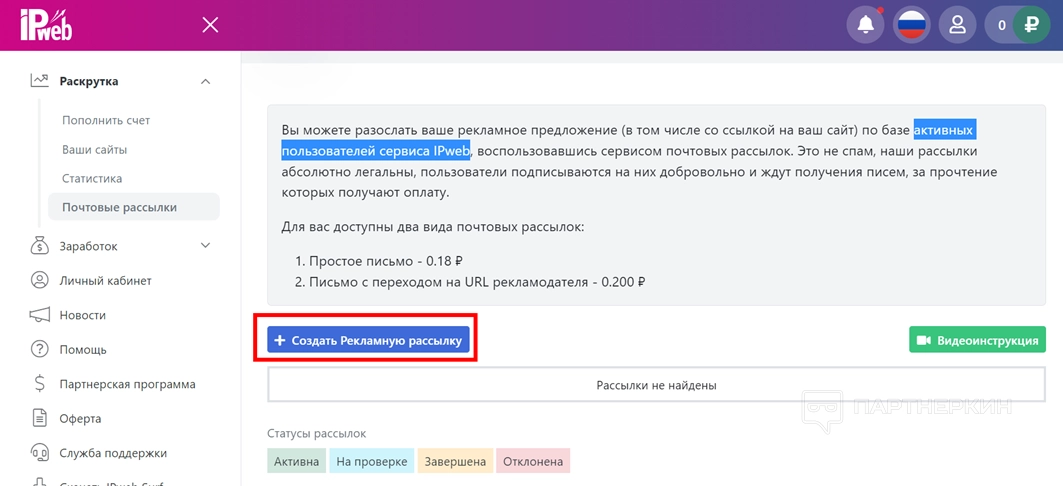
Task: Click the Новости megaphone icon
Action: [x=40, y=315]
